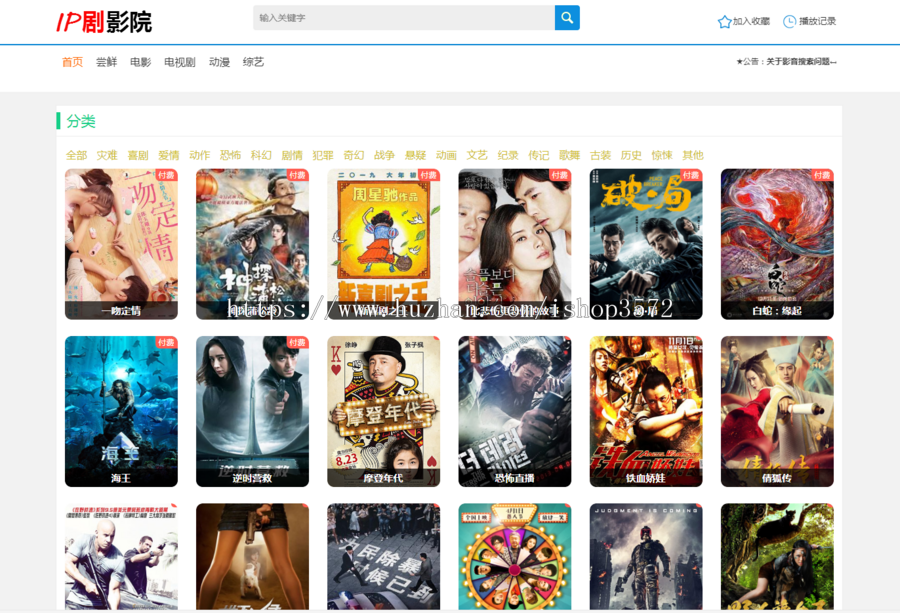Open the 逆时营救 movie poster
Screen dimensions: 900x613
click(x=253, y=412)
